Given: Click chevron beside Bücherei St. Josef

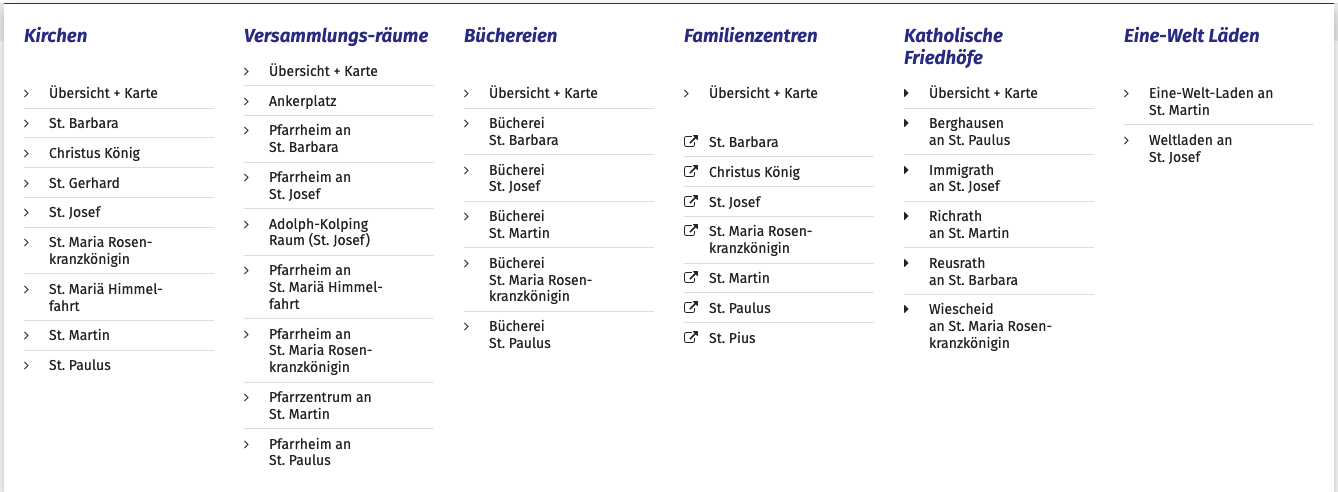Looking at the screenshot, I should click(467, 170).
